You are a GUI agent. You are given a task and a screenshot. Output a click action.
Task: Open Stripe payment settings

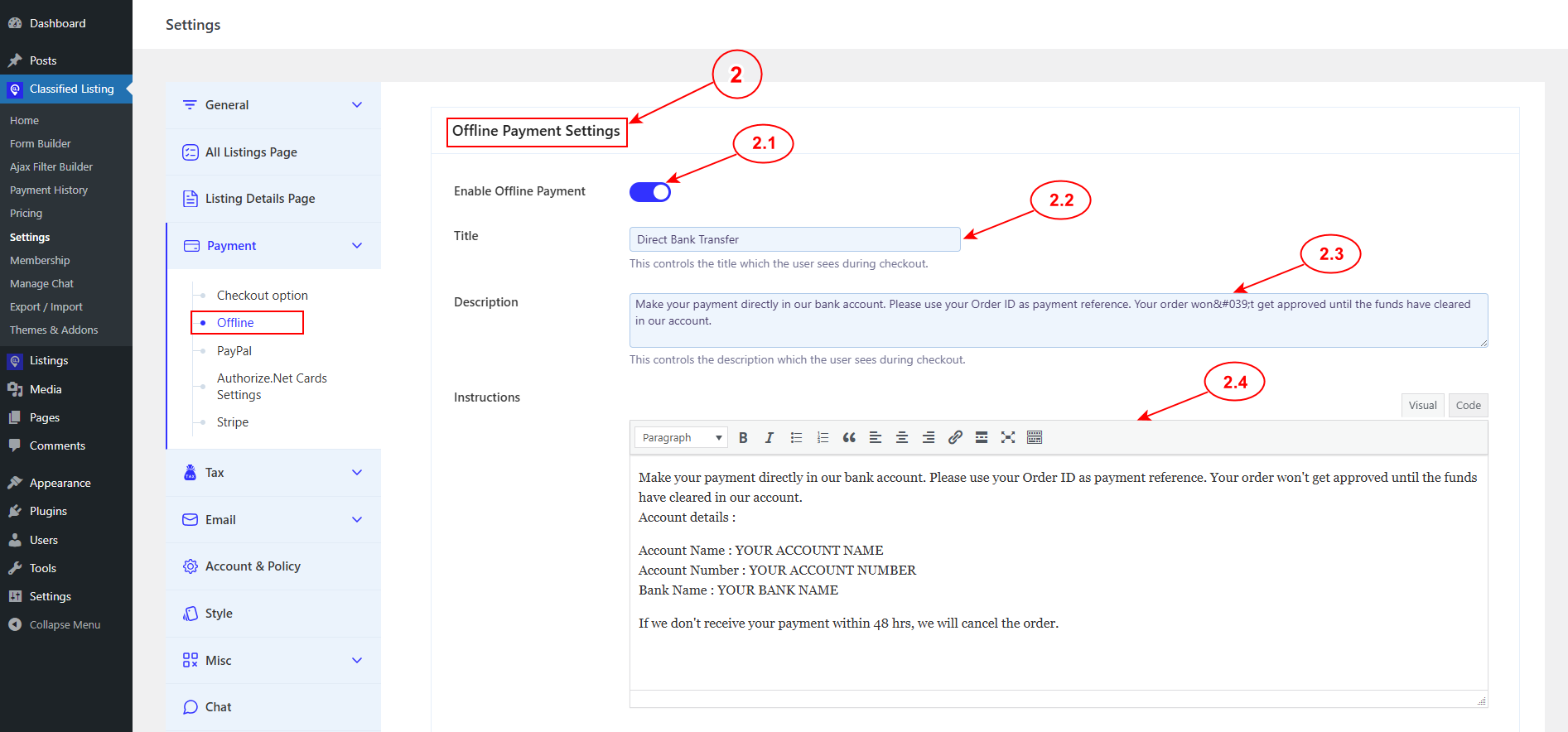pyautogui.click(x=233, y=422)
